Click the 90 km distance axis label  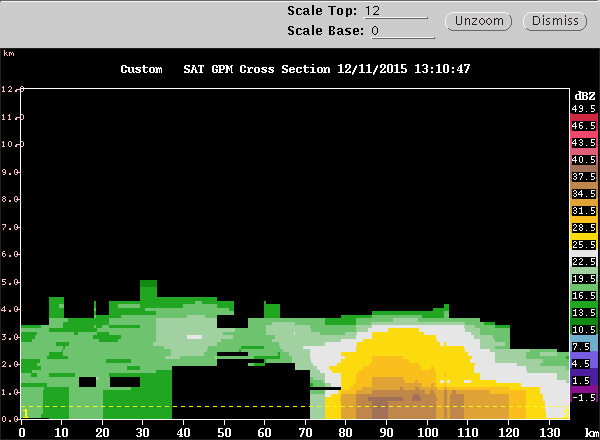pos(386,433)
